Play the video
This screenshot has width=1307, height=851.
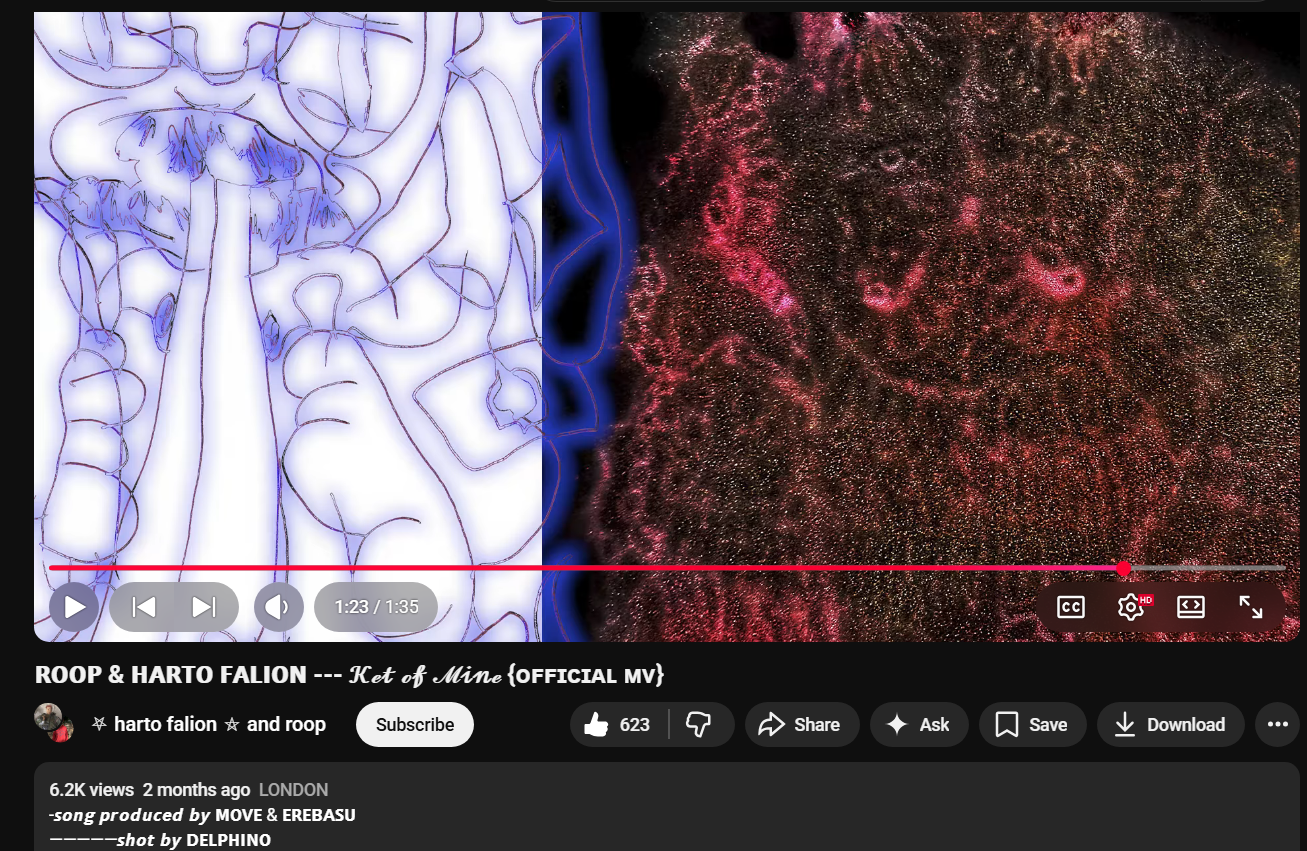click(74, 606)
